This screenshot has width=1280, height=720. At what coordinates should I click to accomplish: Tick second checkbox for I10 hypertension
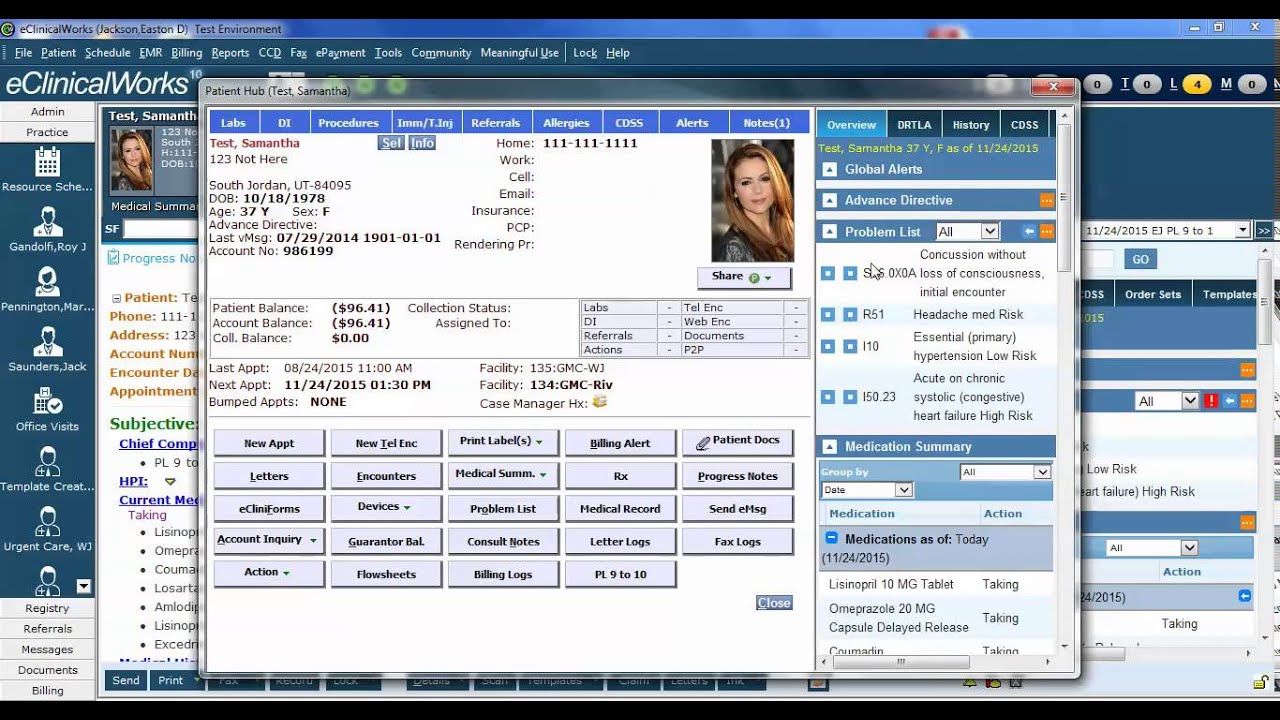(850, 346)
